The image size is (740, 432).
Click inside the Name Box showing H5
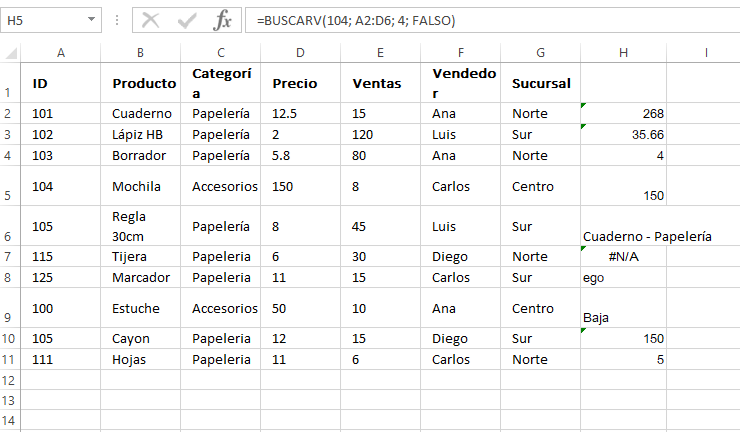43,20
